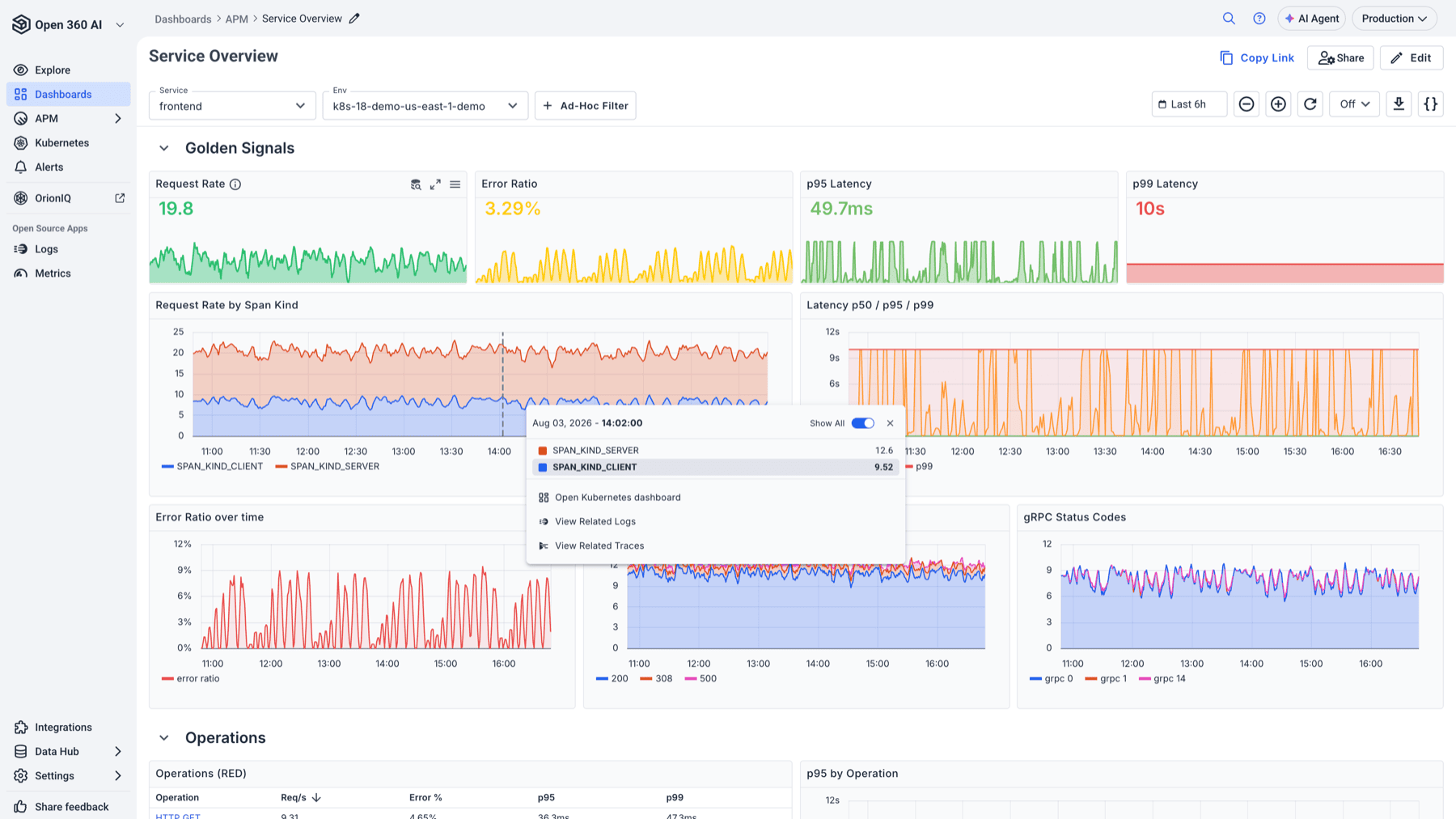Open the help question mark icon
The width and height of the screenshot is (1456, 819).
pyautogui.click(x=1259, y=19)
